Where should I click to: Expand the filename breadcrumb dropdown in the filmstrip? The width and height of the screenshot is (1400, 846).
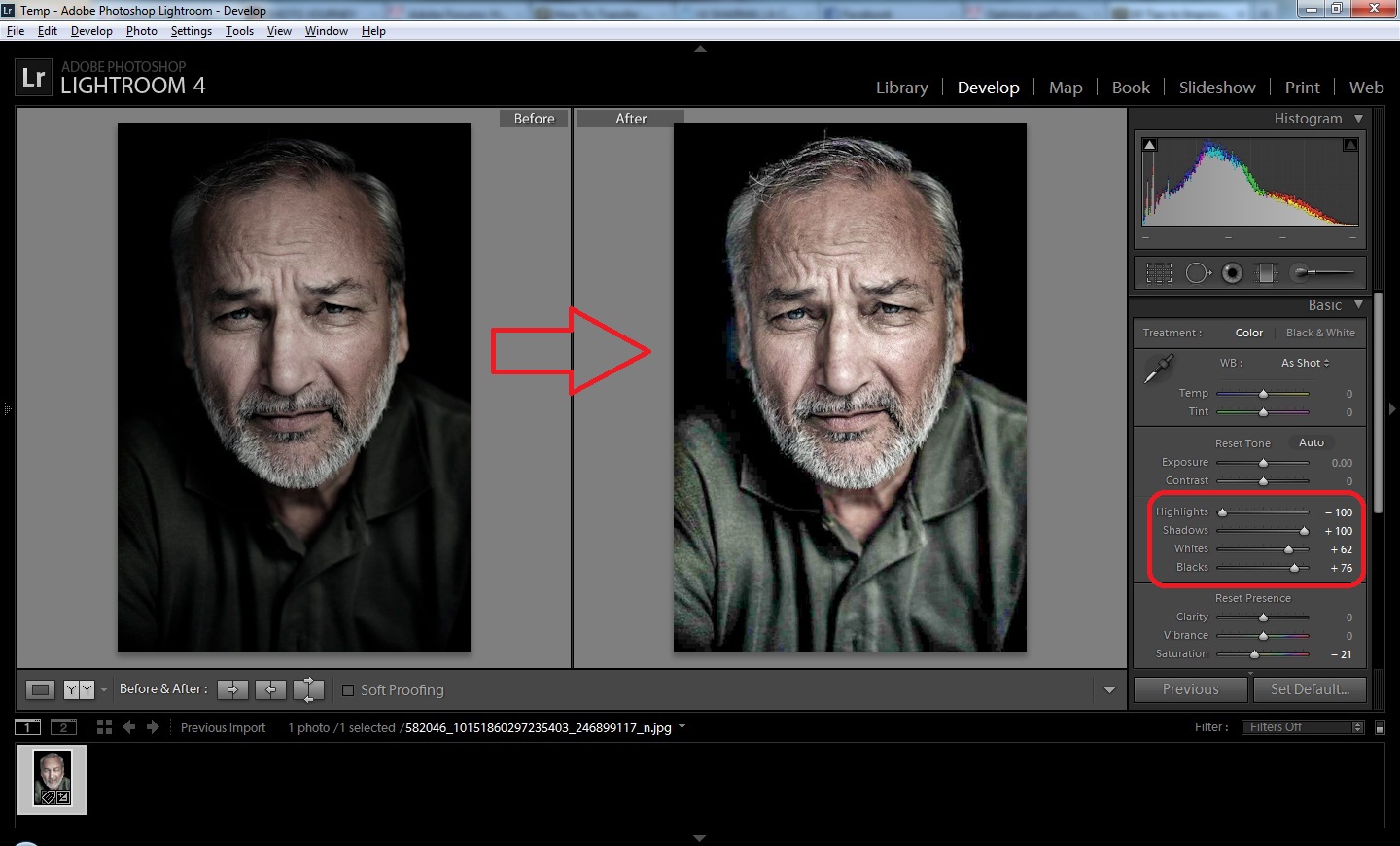click(x=683, y=726)
